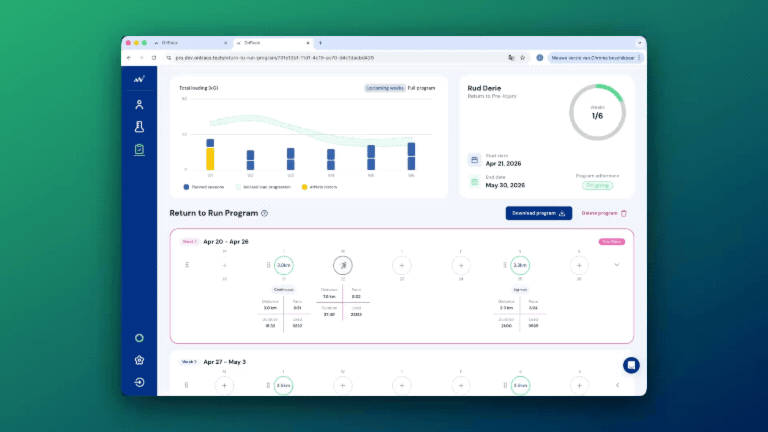Click the site info icon before the URL
This screenshot has height=432, width=768.
click(168, 58)
